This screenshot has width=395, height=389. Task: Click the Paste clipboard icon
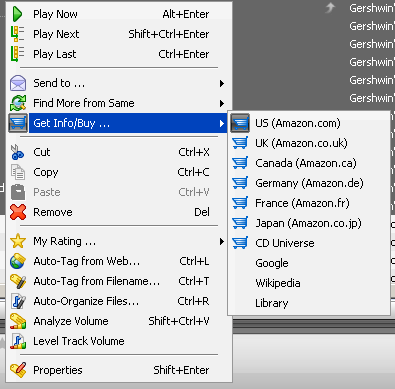pos(18,192)
